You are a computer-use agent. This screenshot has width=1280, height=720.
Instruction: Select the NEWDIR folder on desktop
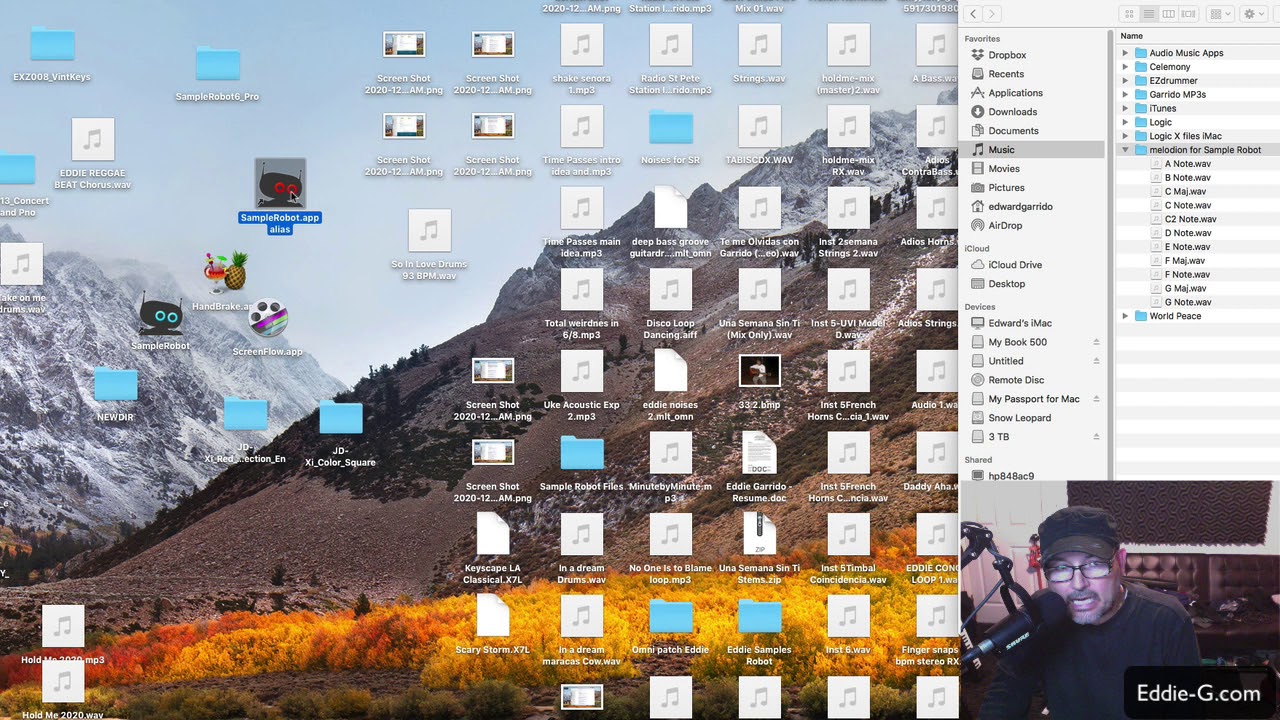click(115, 385)
